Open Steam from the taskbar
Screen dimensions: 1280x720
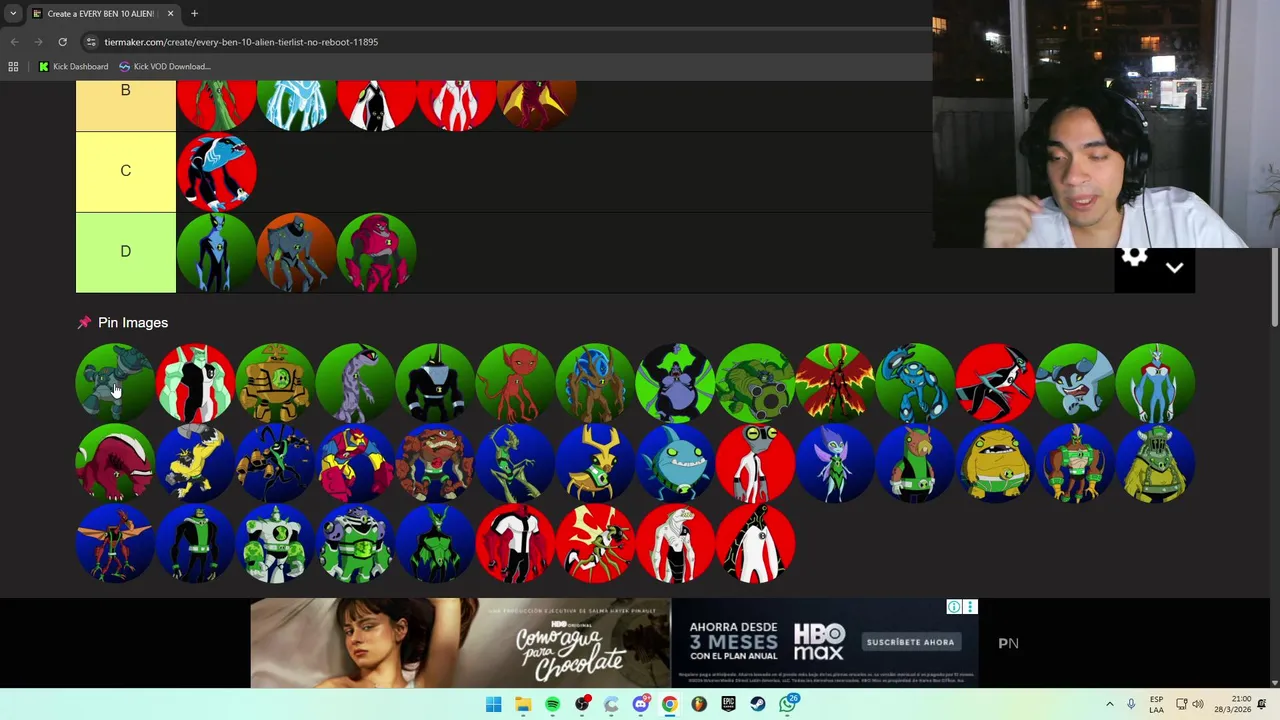point(758,704)
